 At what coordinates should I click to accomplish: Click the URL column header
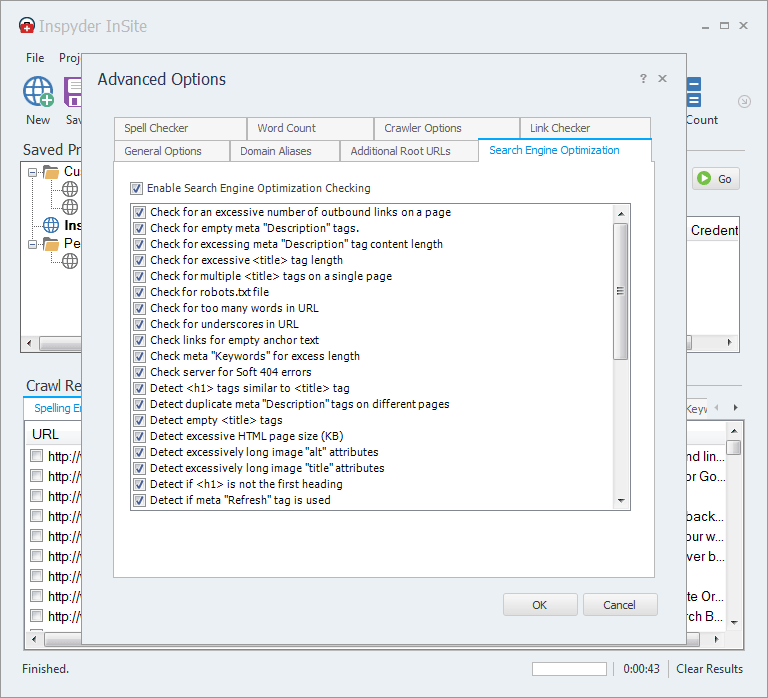[45, 434]
